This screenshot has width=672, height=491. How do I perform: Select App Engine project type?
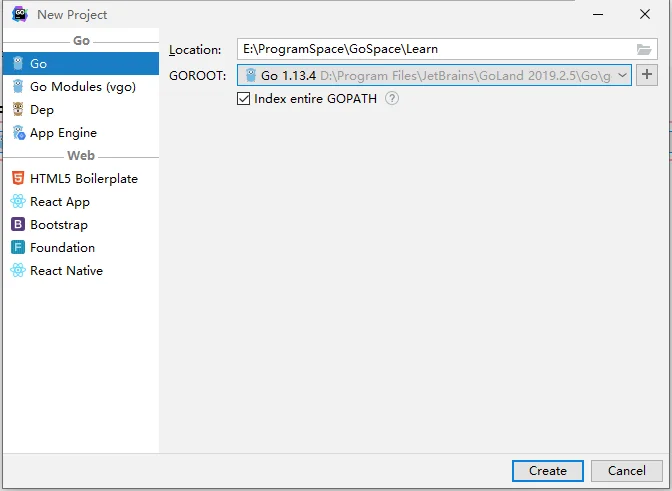(81, 133)
